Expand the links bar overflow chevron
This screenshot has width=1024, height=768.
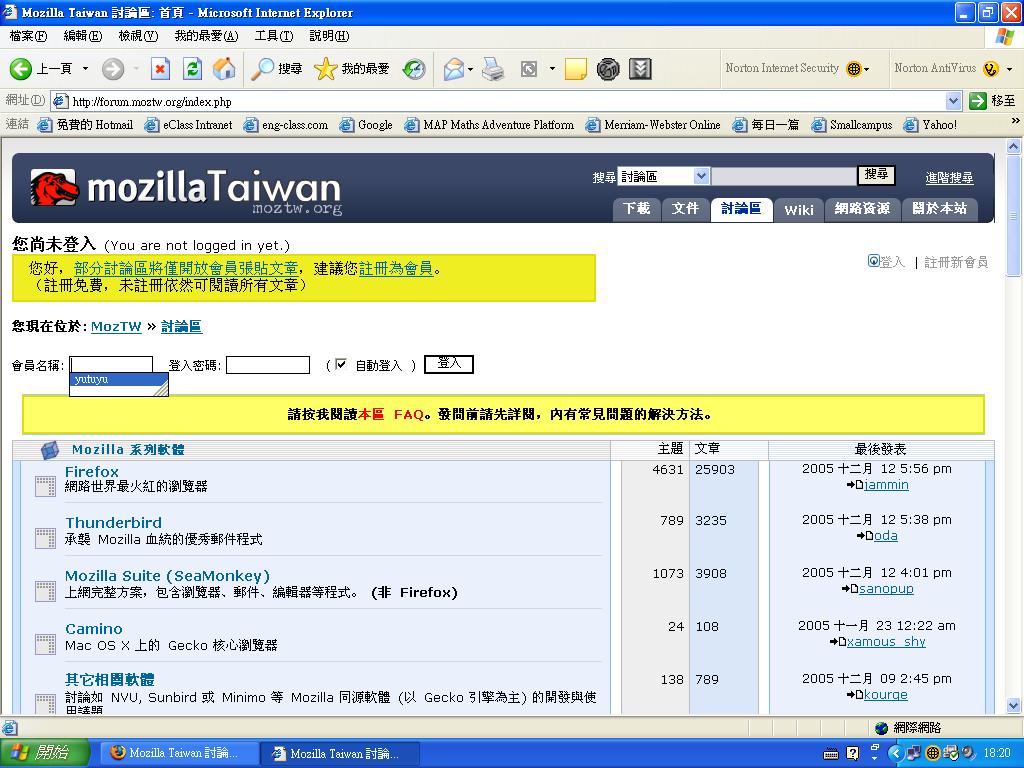tap(1016, 121)
